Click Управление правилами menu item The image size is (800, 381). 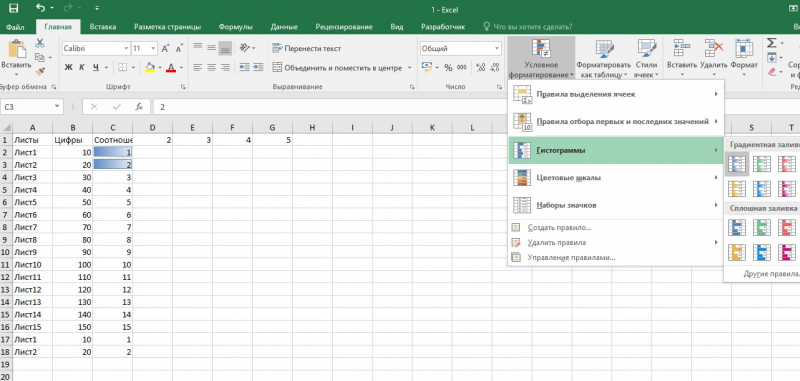(616, 258)
